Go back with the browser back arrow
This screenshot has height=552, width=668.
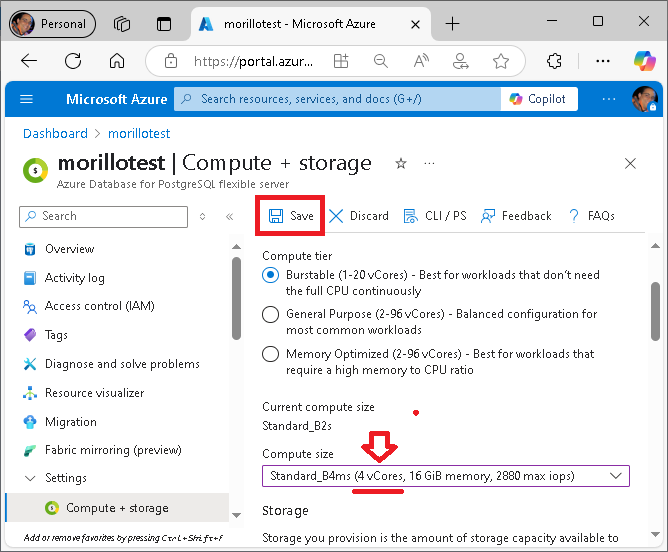coord(29,61)
